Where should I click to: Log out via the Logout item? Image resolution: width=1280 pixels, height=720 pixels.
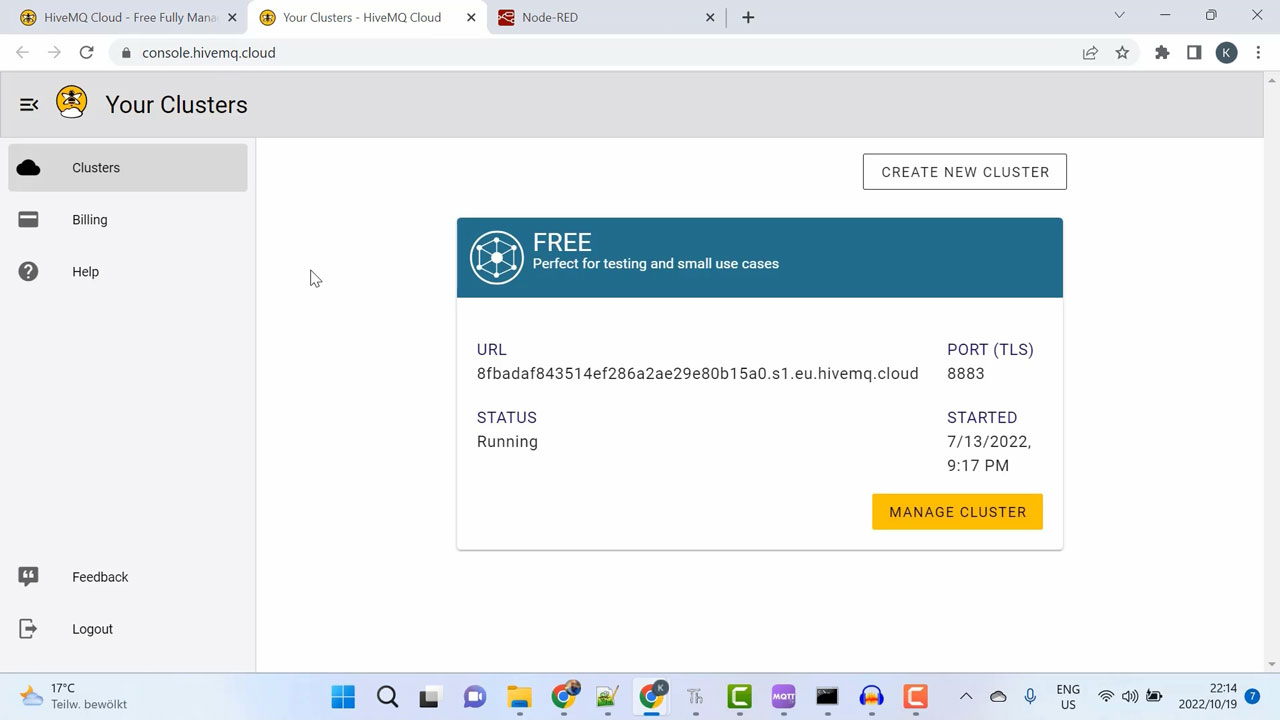(x=128, y=629)
